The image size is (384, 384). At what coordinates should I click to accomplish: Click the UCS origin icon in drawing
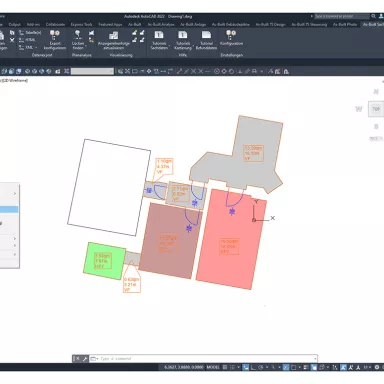[x=254, y=220]
